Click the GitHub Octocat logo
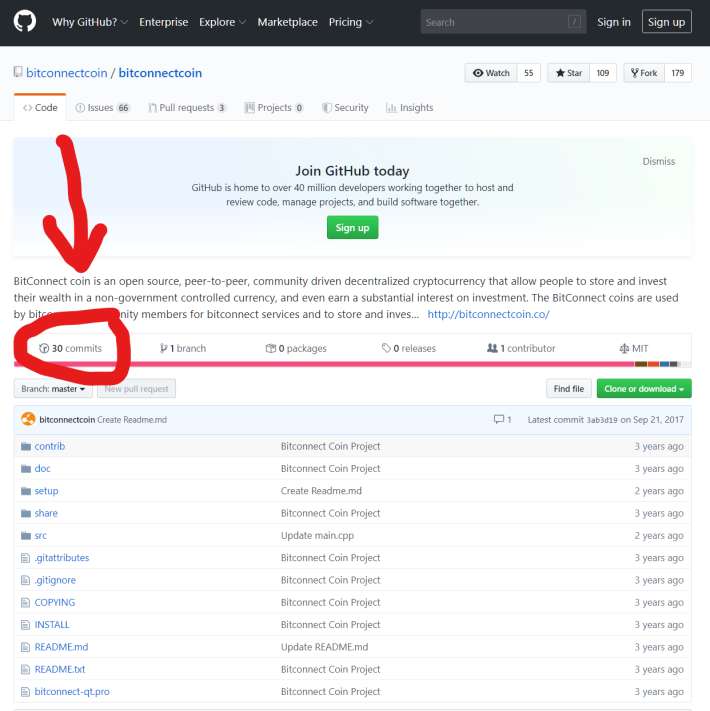Screen dimensions: 710x711 click(x=24, y=22)
